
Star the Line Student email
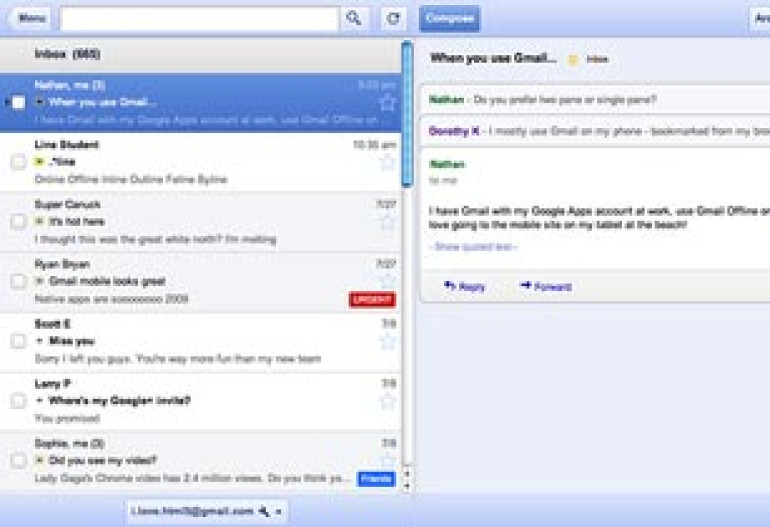click(x=387, y=162)
